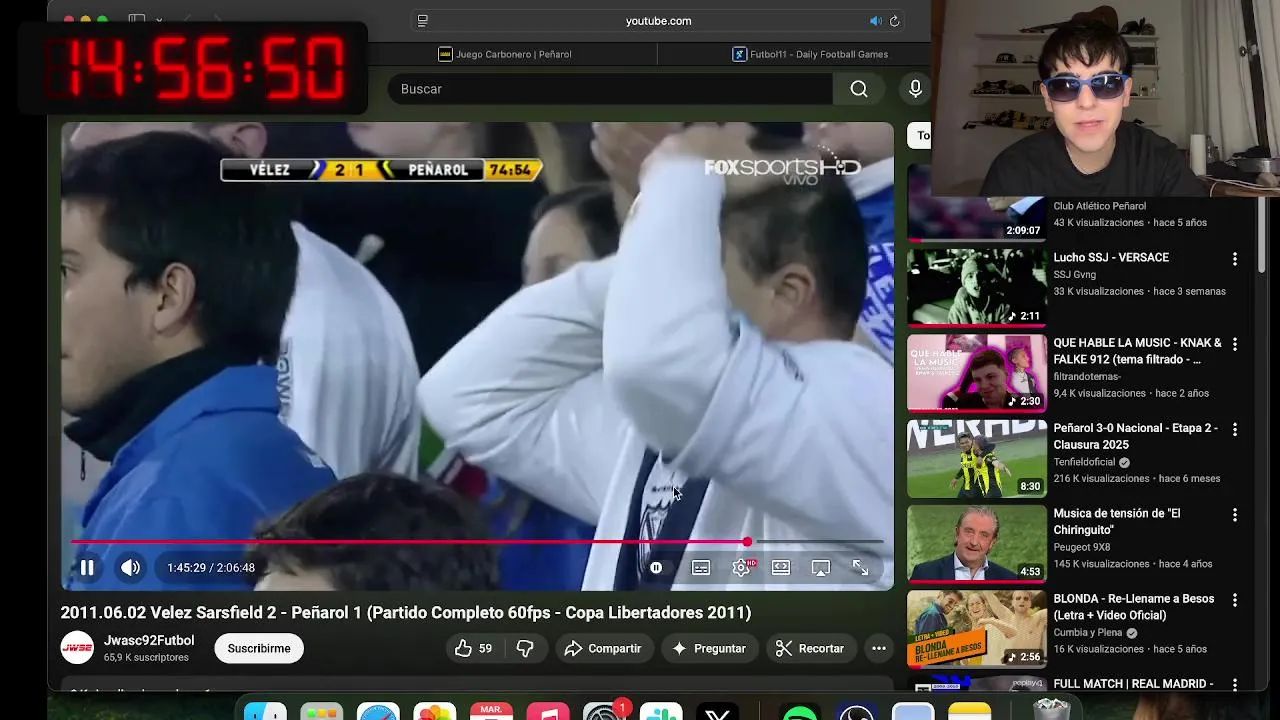Open options for El Chiringuito video
Image resolution: width=1280 pixels, height=720 pixels.
[1234, 515]
